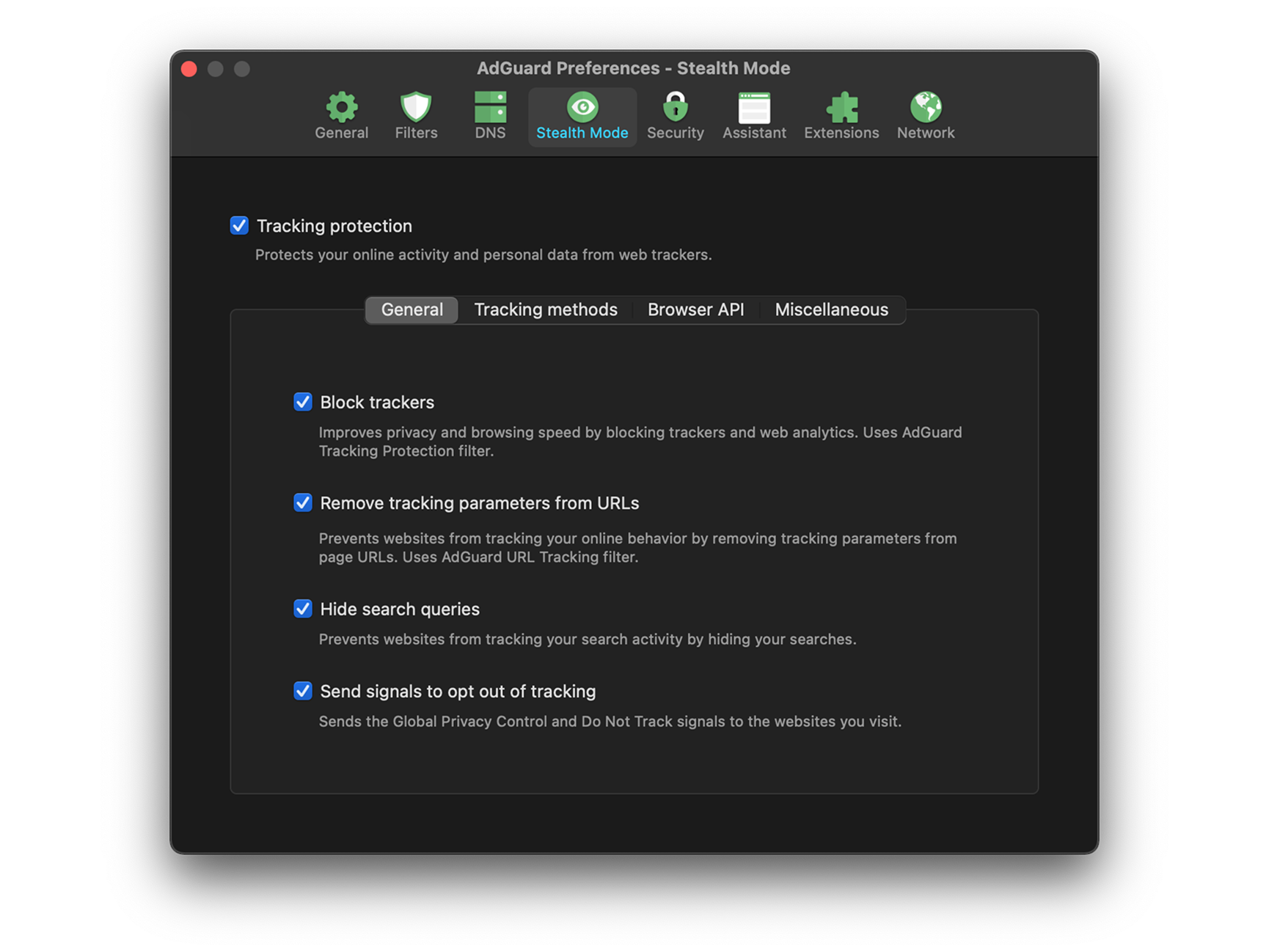Toggle Send signals to opt out of tracking
Image resolution: width=1269 pixels, height=952 pixels.
303,691
